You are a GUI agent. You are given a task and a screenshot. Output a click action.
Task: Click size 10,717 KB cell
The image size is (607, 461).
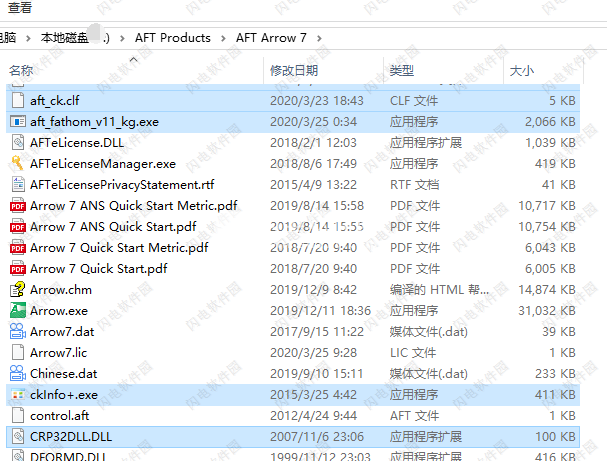pyautogui.click(x=547, y=206)
